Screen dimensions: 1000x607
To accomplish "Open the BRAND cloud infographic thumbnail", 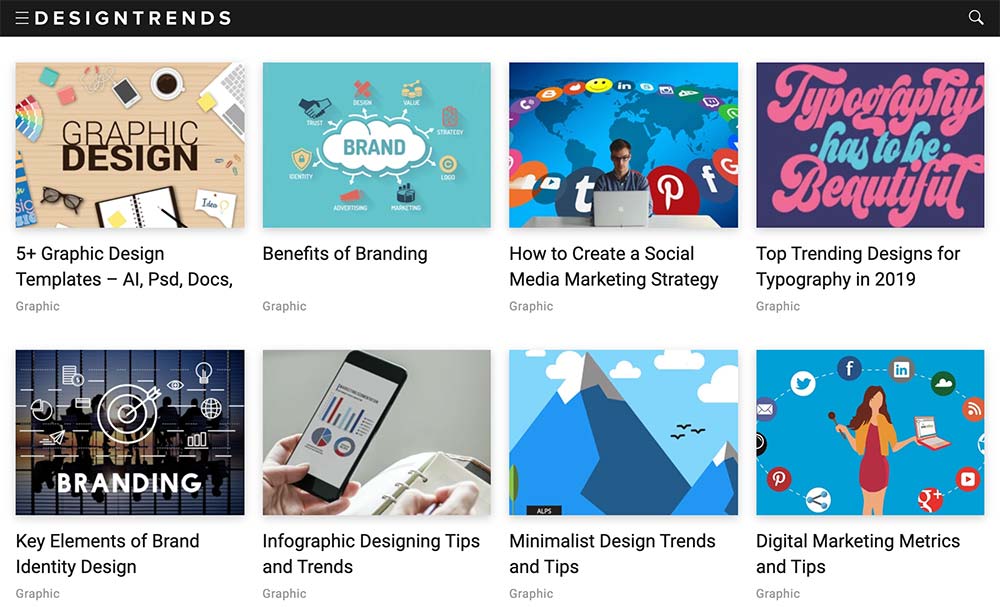I will tap(377, 145).
